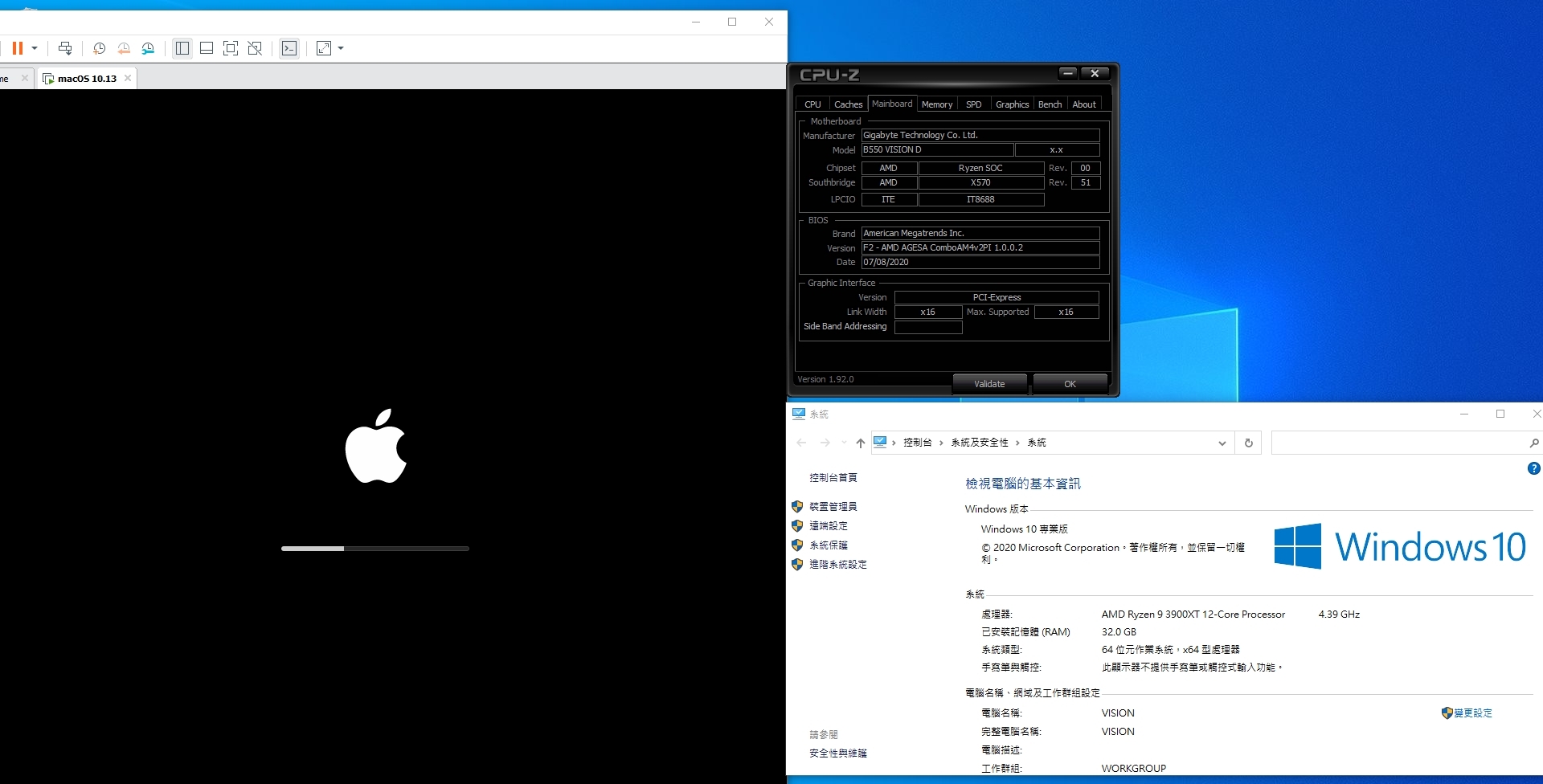Open the Bench tab in CPU-Z
Viewport: 1543px width, 784px height.
[1050, 104]
